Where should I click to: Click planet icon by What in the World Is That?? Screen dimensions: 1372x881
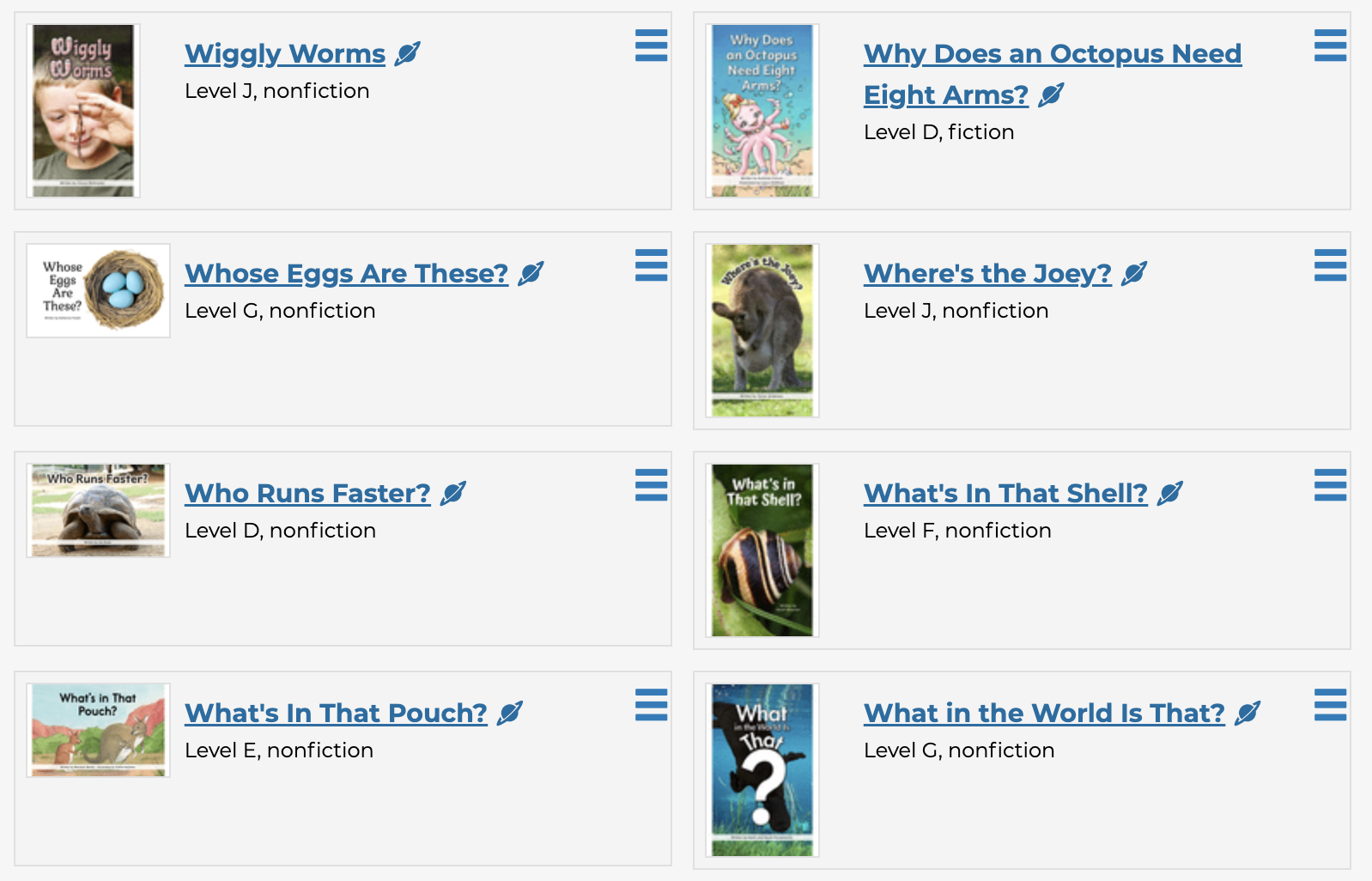pos(1247,714)
